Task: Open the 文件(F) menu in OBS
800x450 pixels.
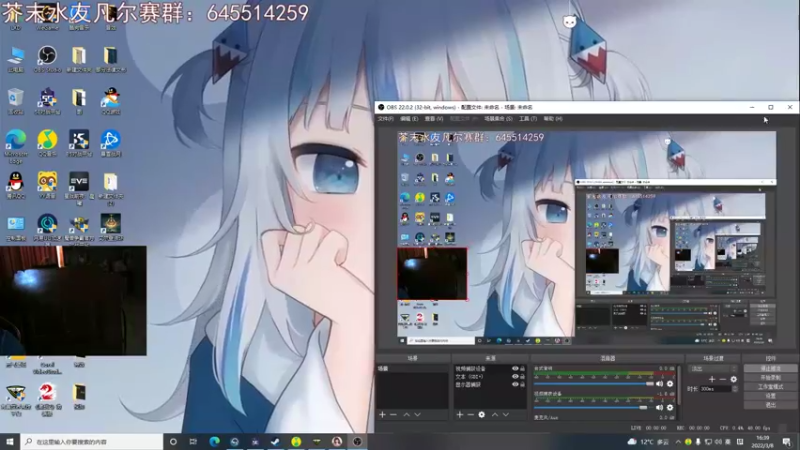Action: tap(385, 119)
